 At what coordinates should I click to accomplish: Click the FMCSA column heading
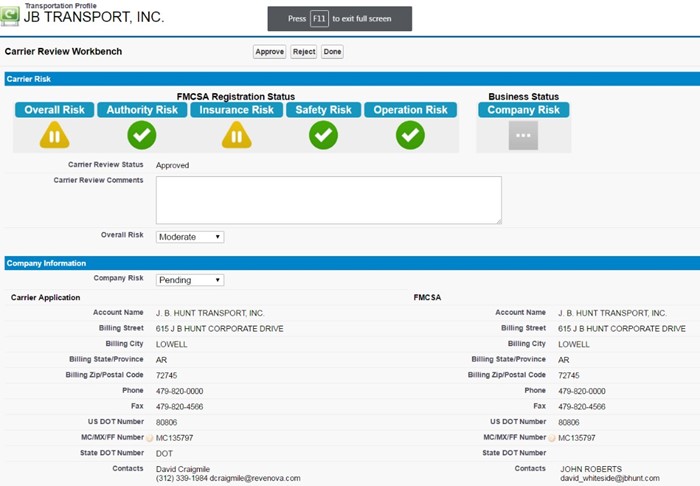427,298
